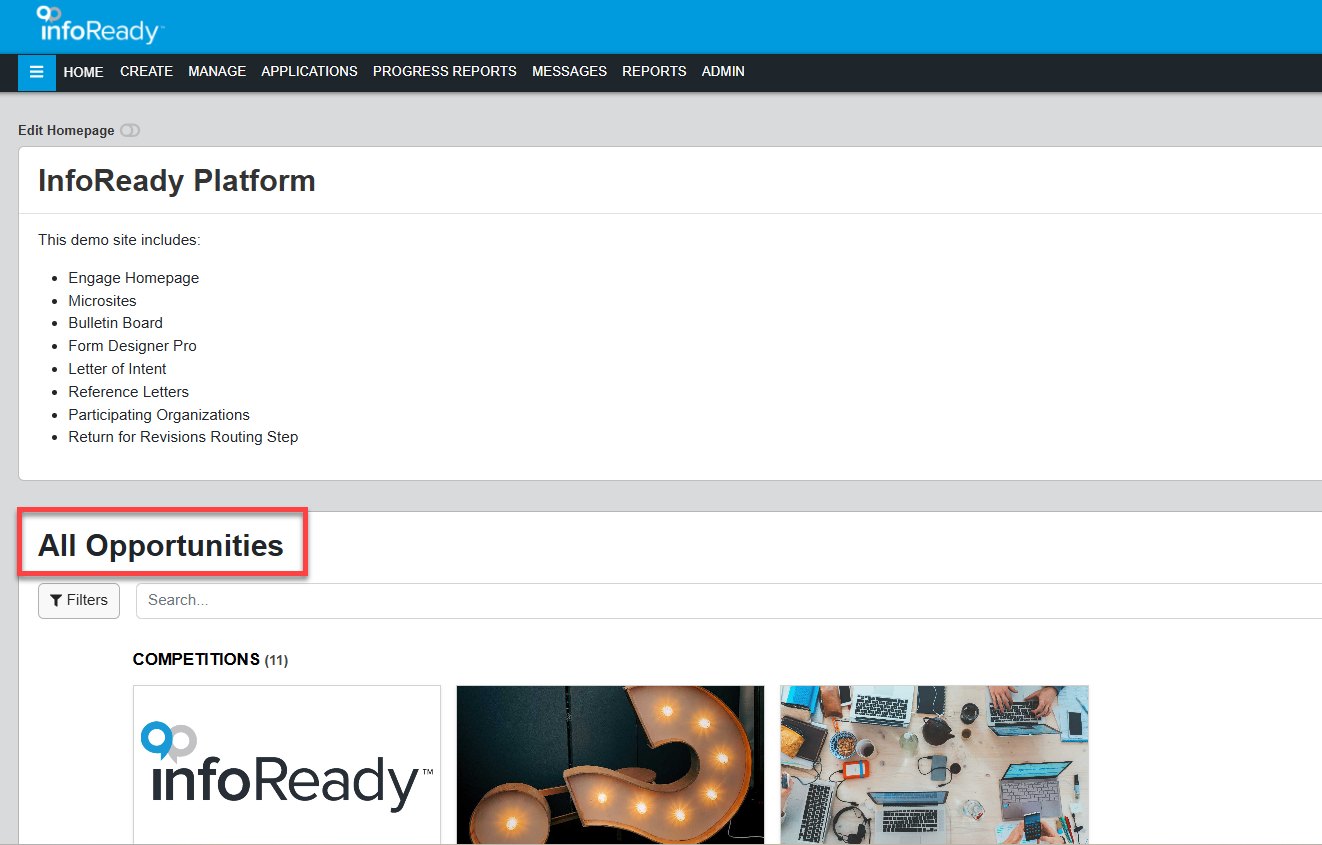The image size is (1322, 845).
Task: Open the laptops workspace competition card
Action: coord(934,765)
